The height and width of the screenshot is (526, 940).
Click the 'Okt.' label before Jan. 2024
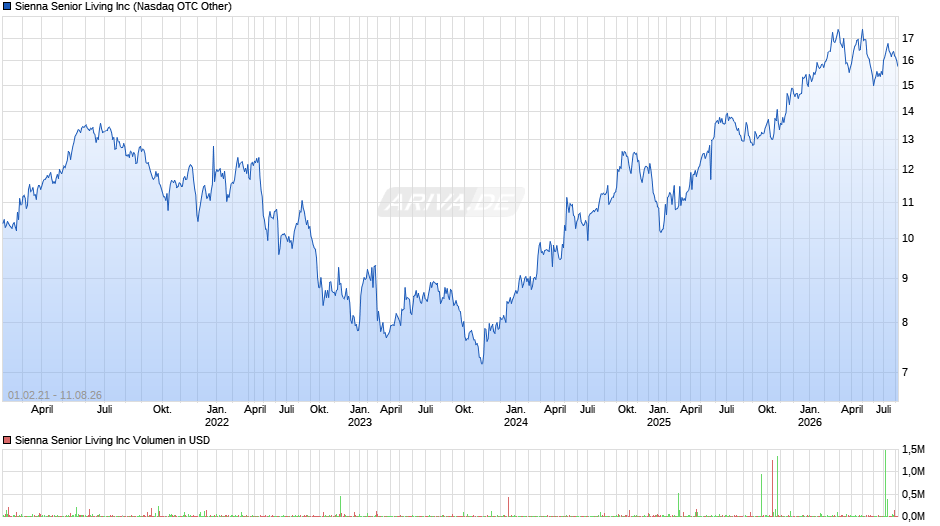click(x=464, y=410)
